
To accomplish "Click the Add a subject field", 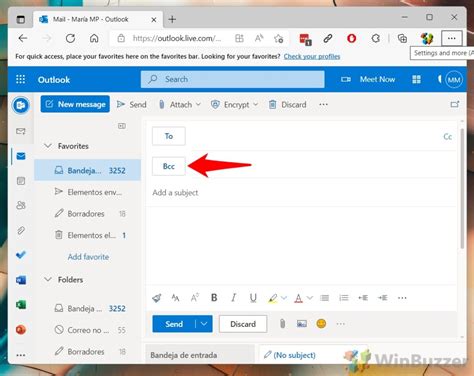I will 300,192.
